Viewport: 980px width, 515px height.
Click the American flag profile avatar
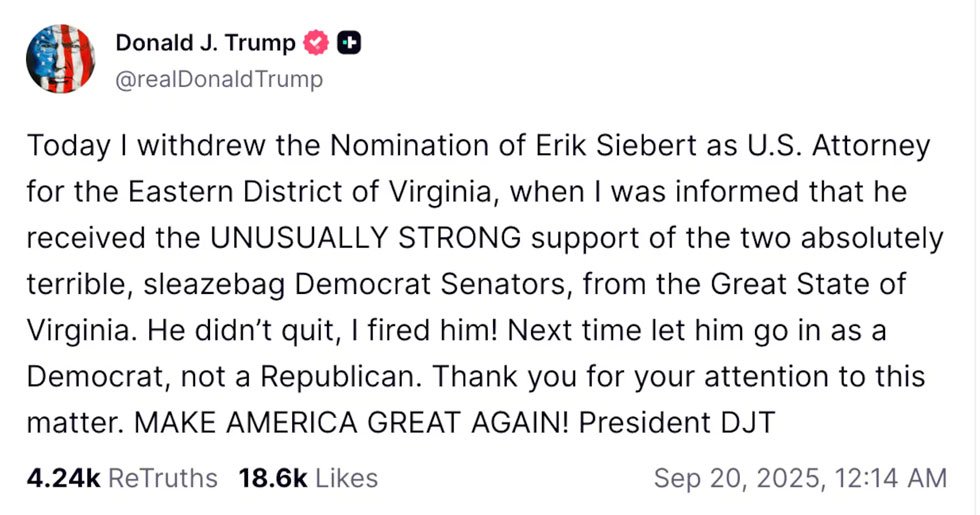pyautogui.click(x=60, y=59)
